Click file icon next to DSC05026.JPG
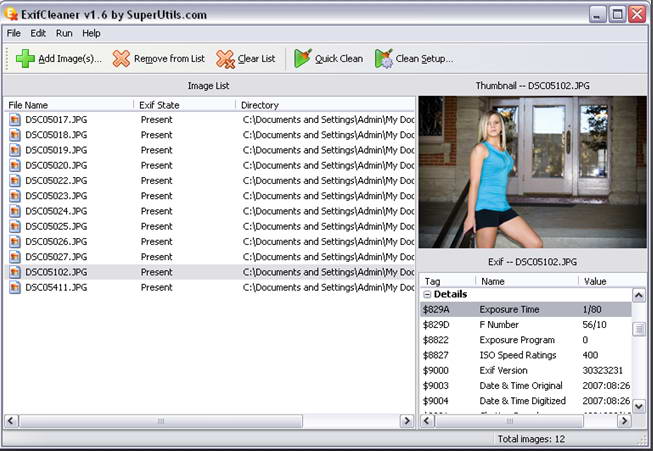 [15, 242]
